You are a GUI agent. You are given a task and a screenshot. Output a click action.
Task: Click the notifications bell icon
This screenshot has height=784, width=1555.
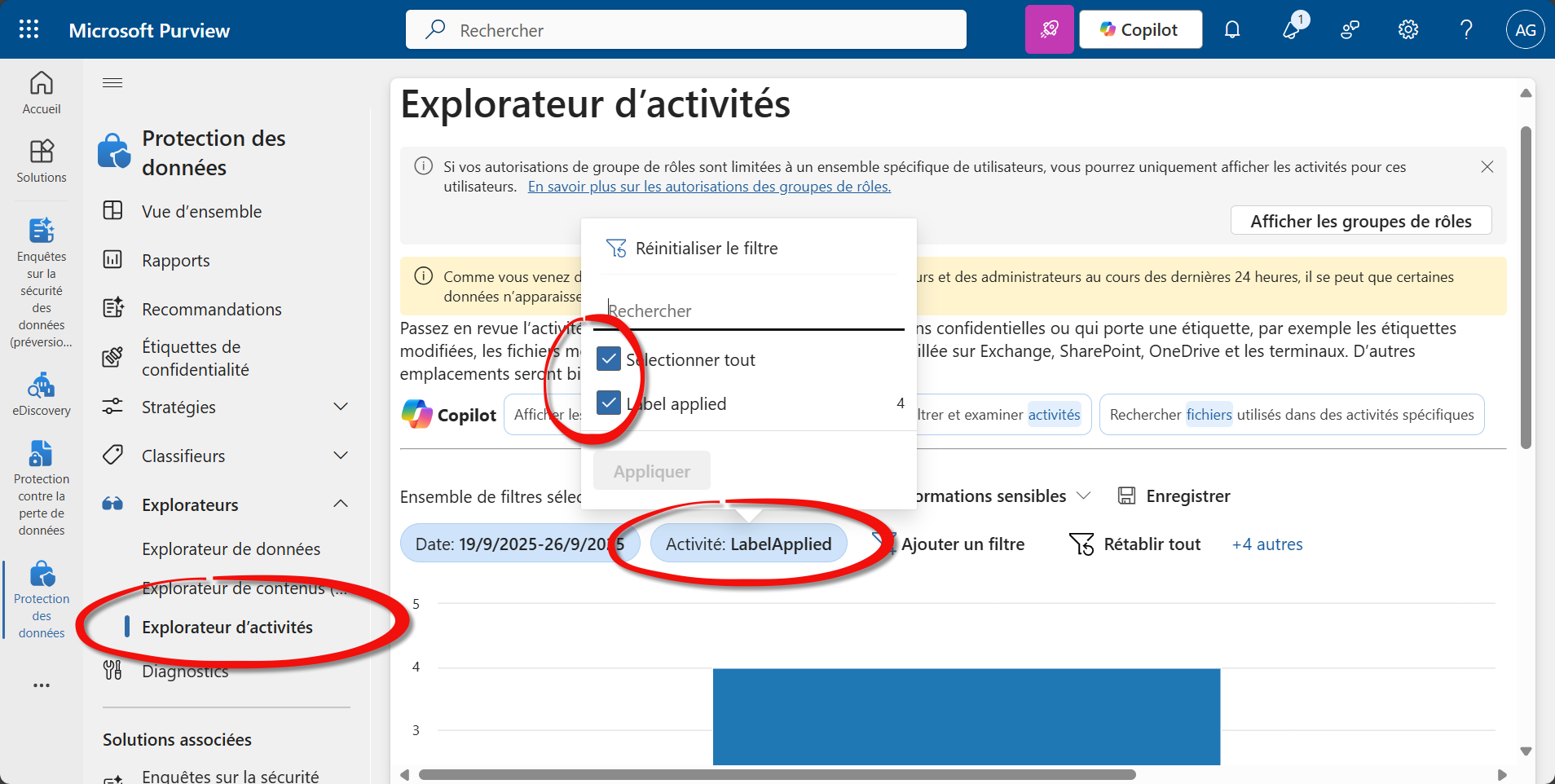click(x=1232, y=30)
